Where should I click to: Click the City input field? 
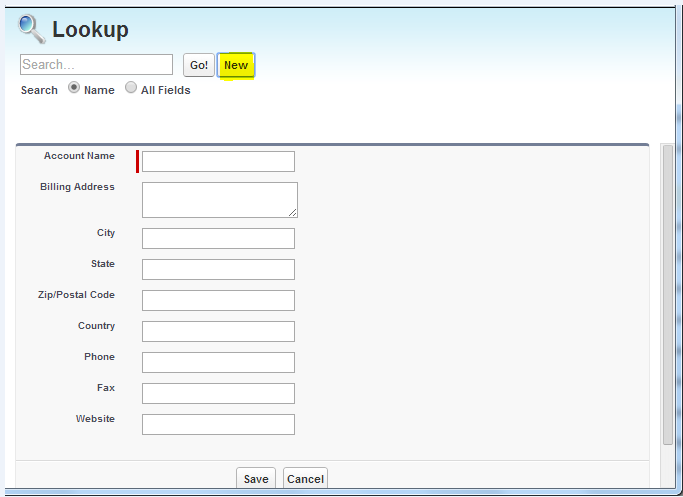coord(218,238)
